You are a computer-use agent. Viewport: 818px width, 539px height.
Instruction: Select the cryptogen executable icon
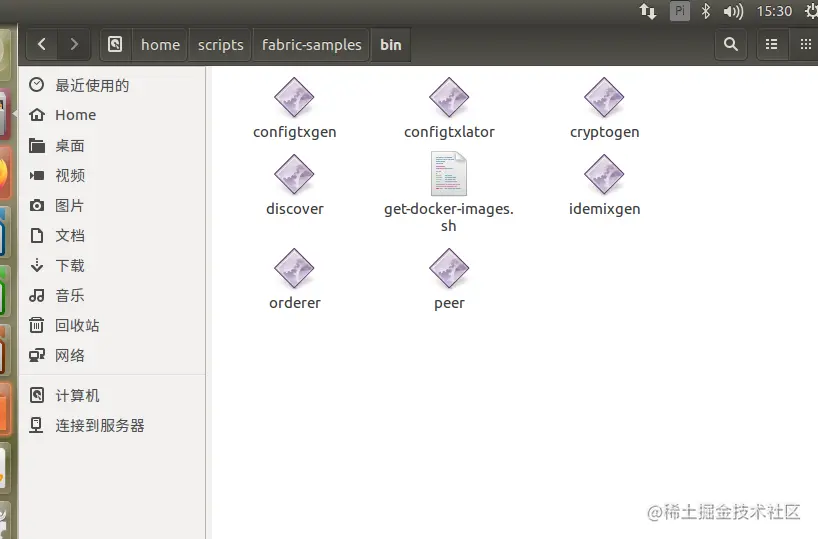[x=604, y=97]
